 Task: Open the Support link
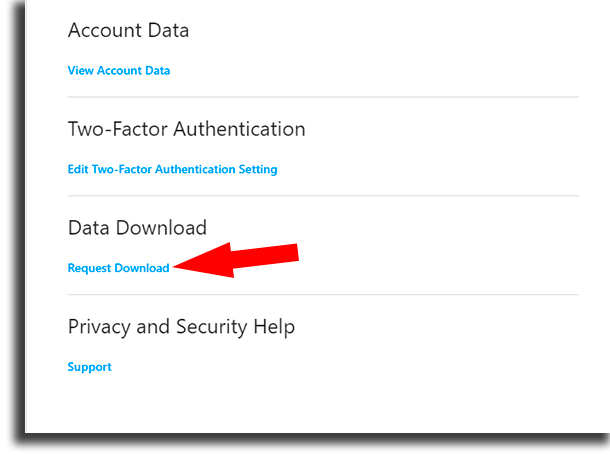point(89,367)
